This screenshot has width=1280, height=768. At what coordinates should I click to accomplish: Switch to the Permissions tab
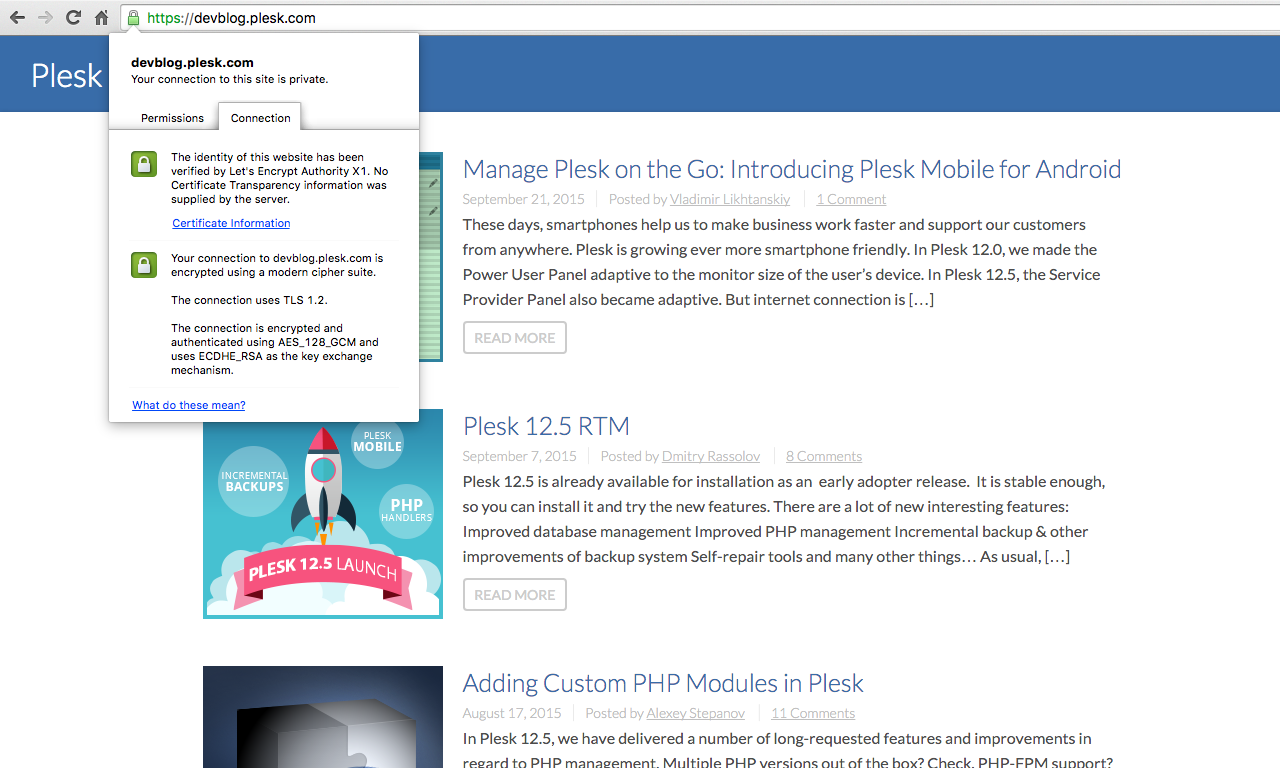[x=172, y=118]
